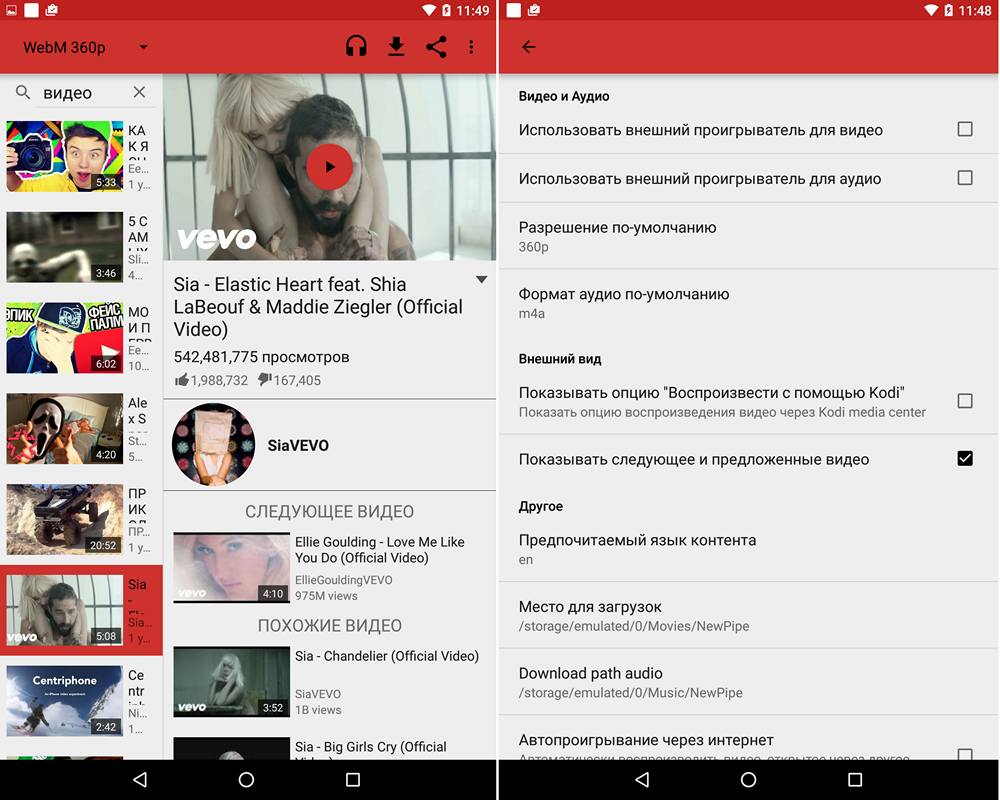1000x800 pixels.
Task: Tap the 11:49 clock in status bar
Action: pos(473,10)
